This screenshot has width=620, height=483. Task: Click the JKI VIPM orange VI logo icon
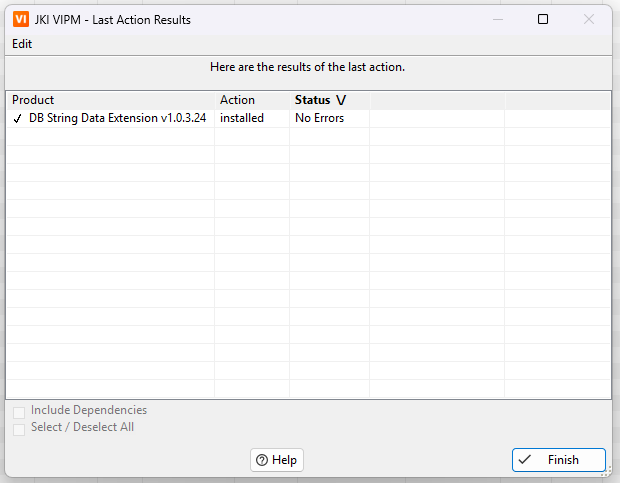(21, 19)
